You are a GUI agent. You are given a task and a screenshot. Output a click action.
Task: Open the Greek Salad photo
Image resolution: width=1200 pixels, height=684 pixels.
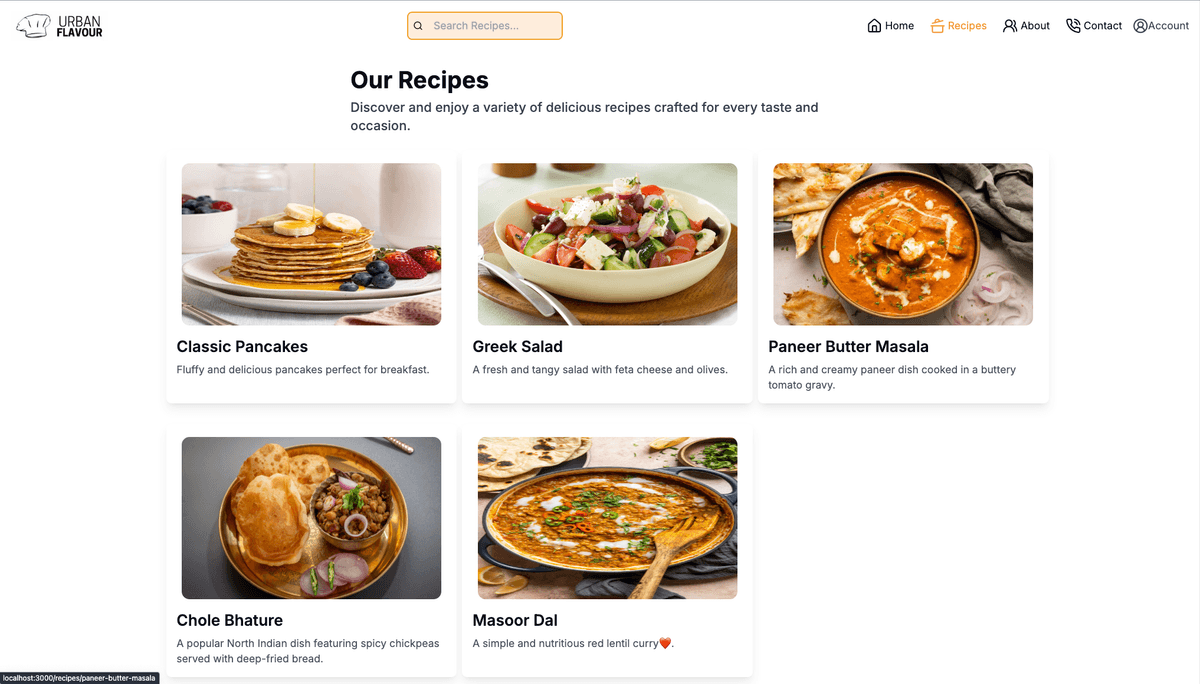point(607,244)
